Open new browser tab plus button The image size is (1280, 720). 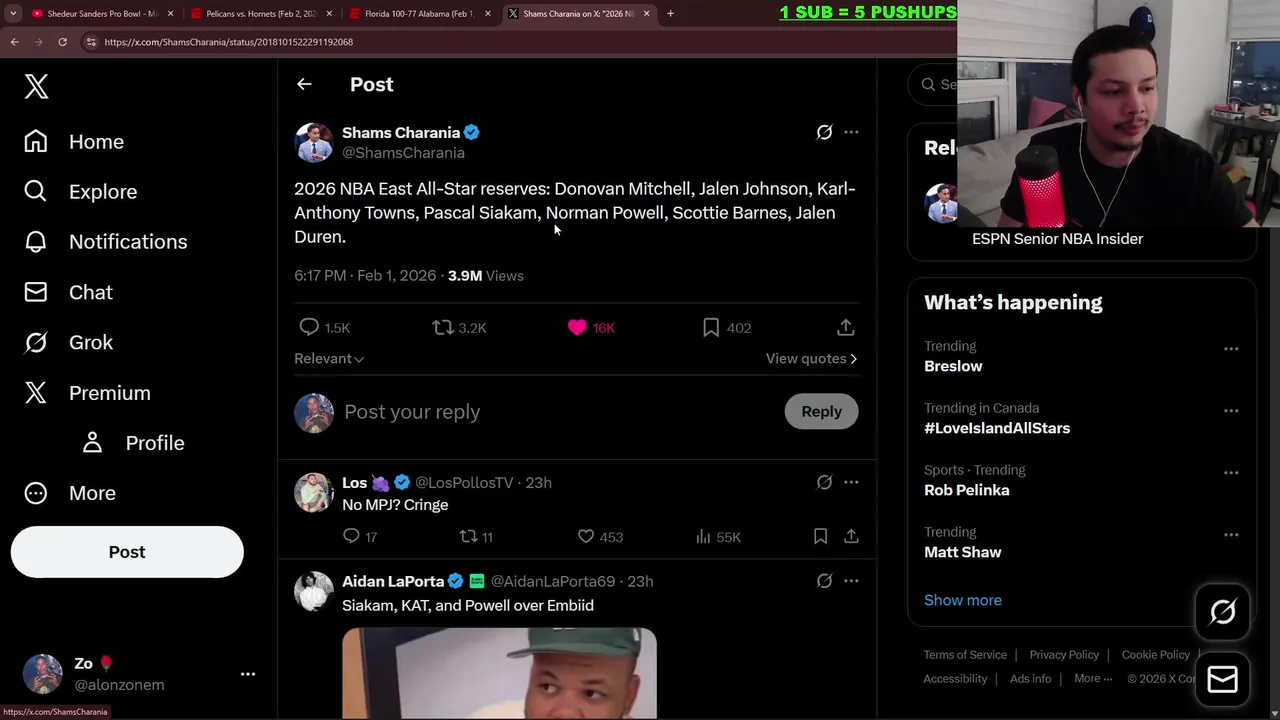pyautogui.click(x=670, y=14)
